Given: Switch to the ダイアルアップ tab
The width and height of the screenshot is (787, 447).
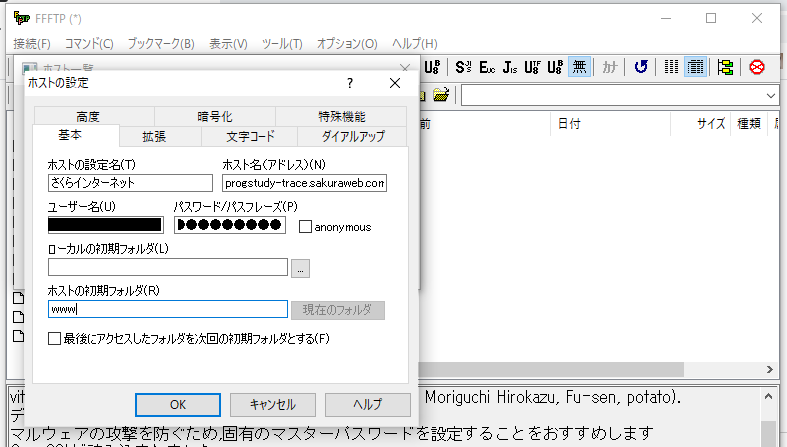Looking at the screenshot, I should [x=353, y=136].
